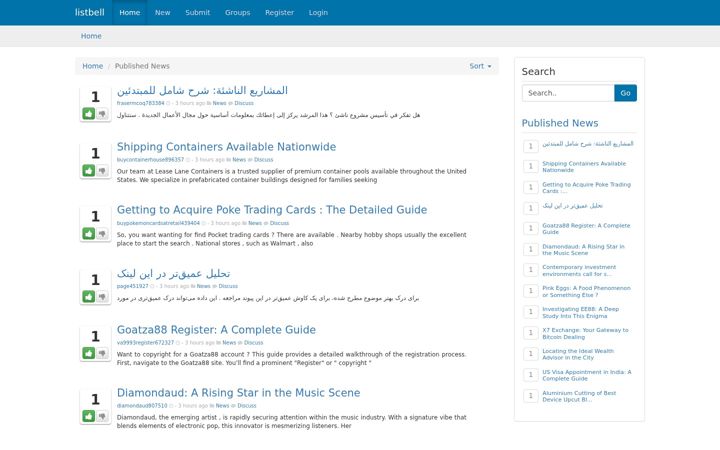Image resolution: width=720 pixels, height=450 pixels.
Task: Downvote the Persian post by page451927
Action: point(102,297)
